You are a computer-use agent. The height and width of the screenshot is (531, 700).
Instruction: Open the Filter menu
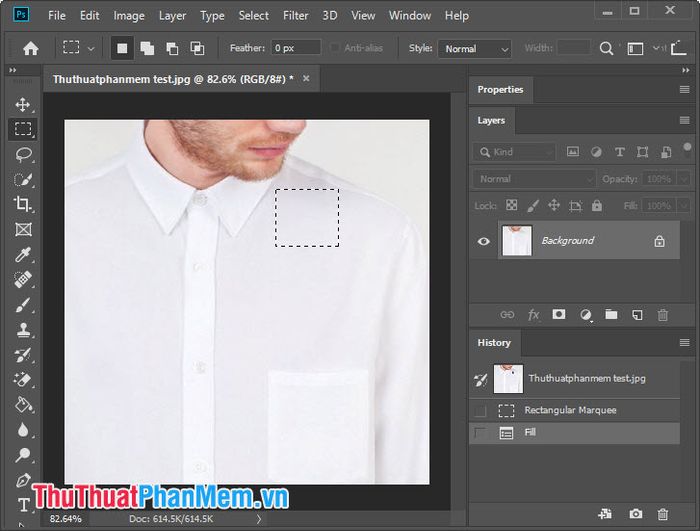[295, 16]
